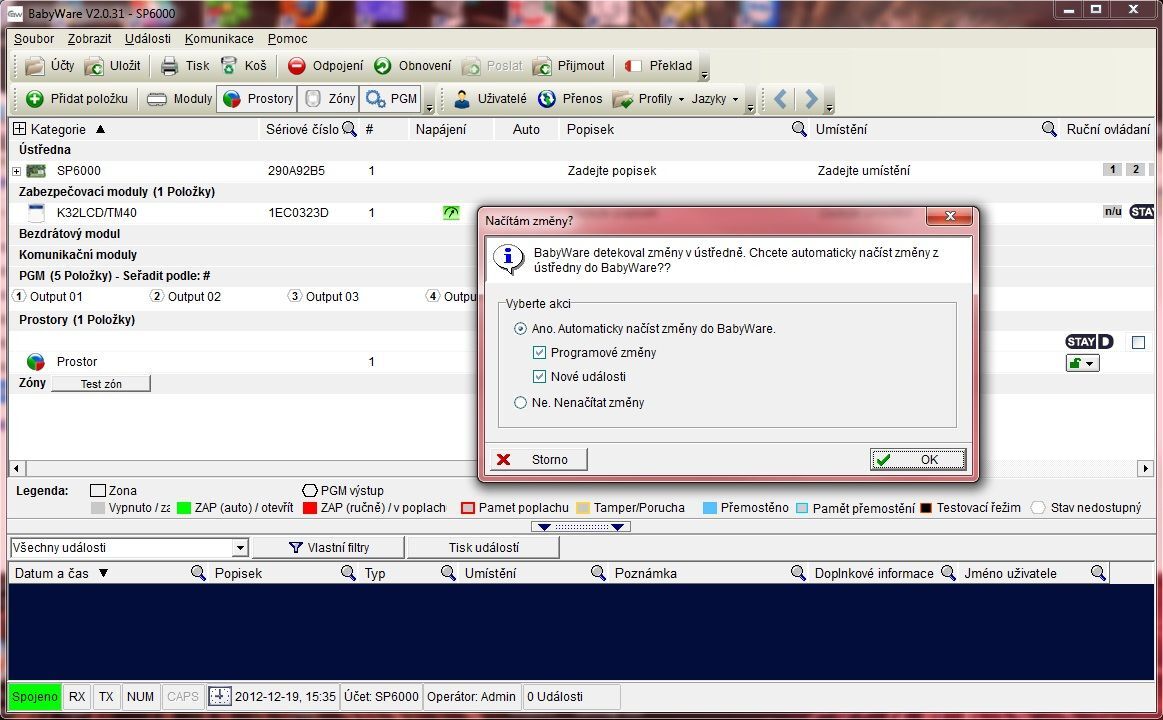
Task: Click the Uložit save icon
Action: 94,66
